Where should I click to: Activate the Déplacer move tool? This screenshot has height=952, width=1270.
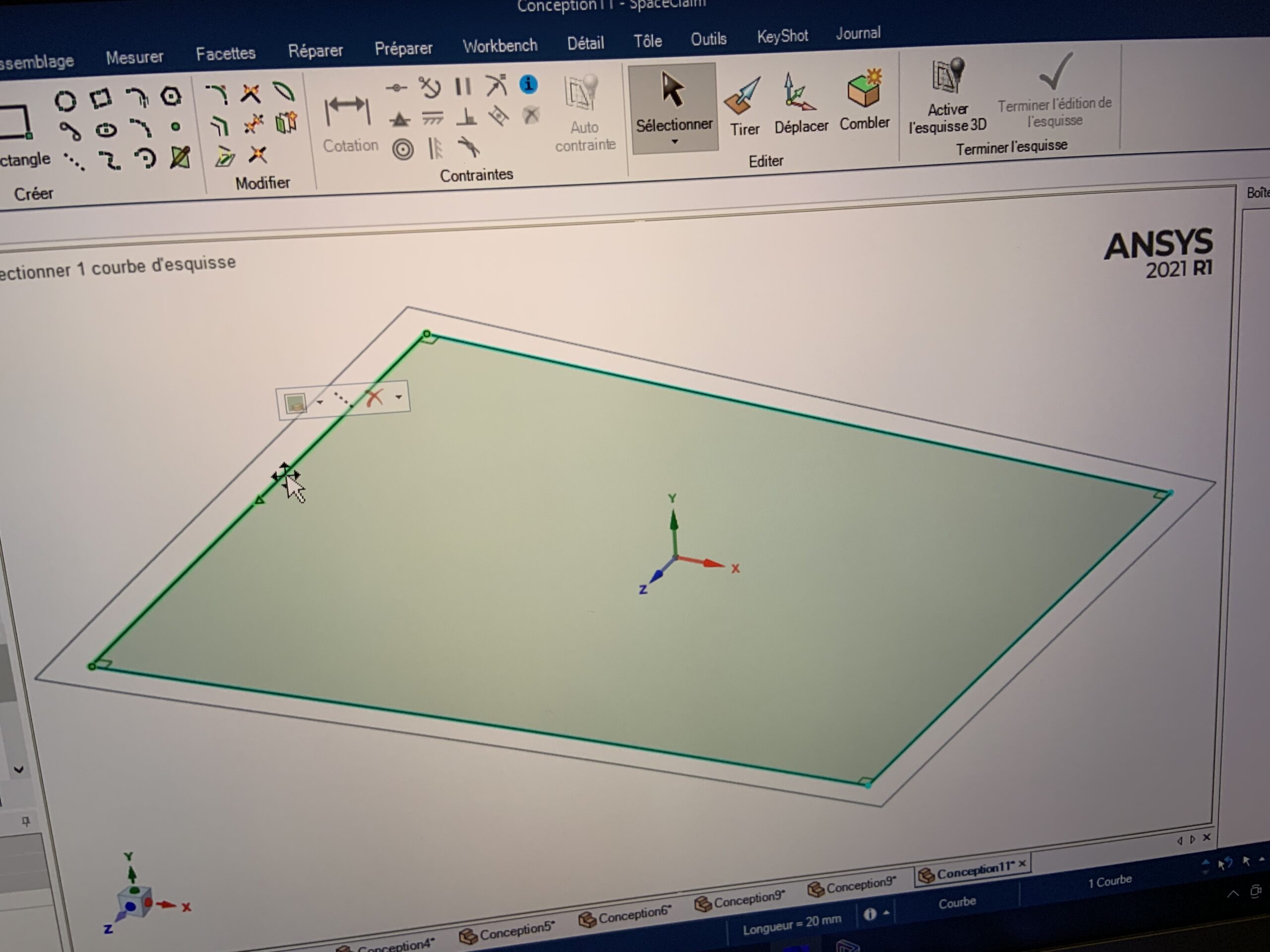(800, 105)
